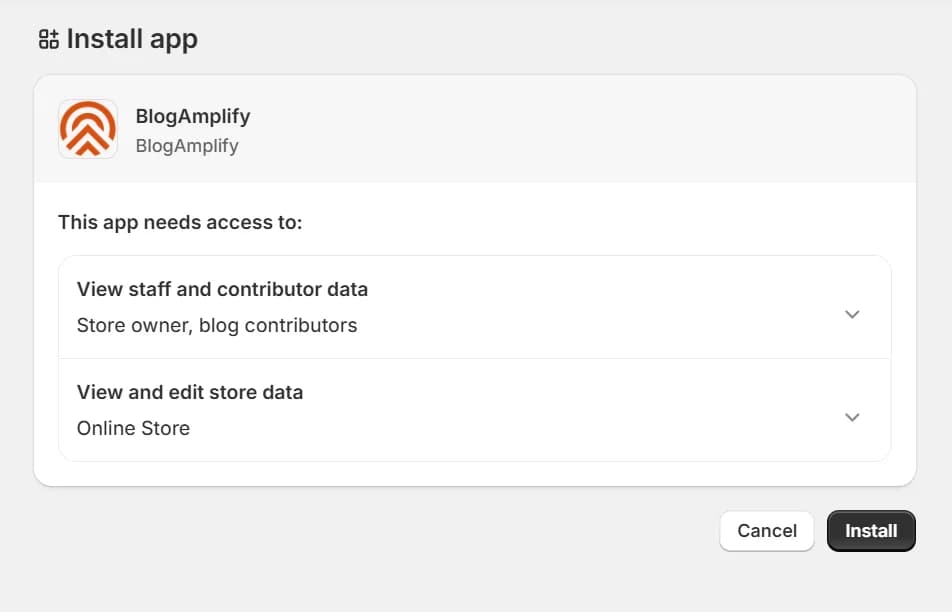Viewport: 952px width, 612px height.
Task: Open the chevron beside Online Store permission
Action: [852, 417]
